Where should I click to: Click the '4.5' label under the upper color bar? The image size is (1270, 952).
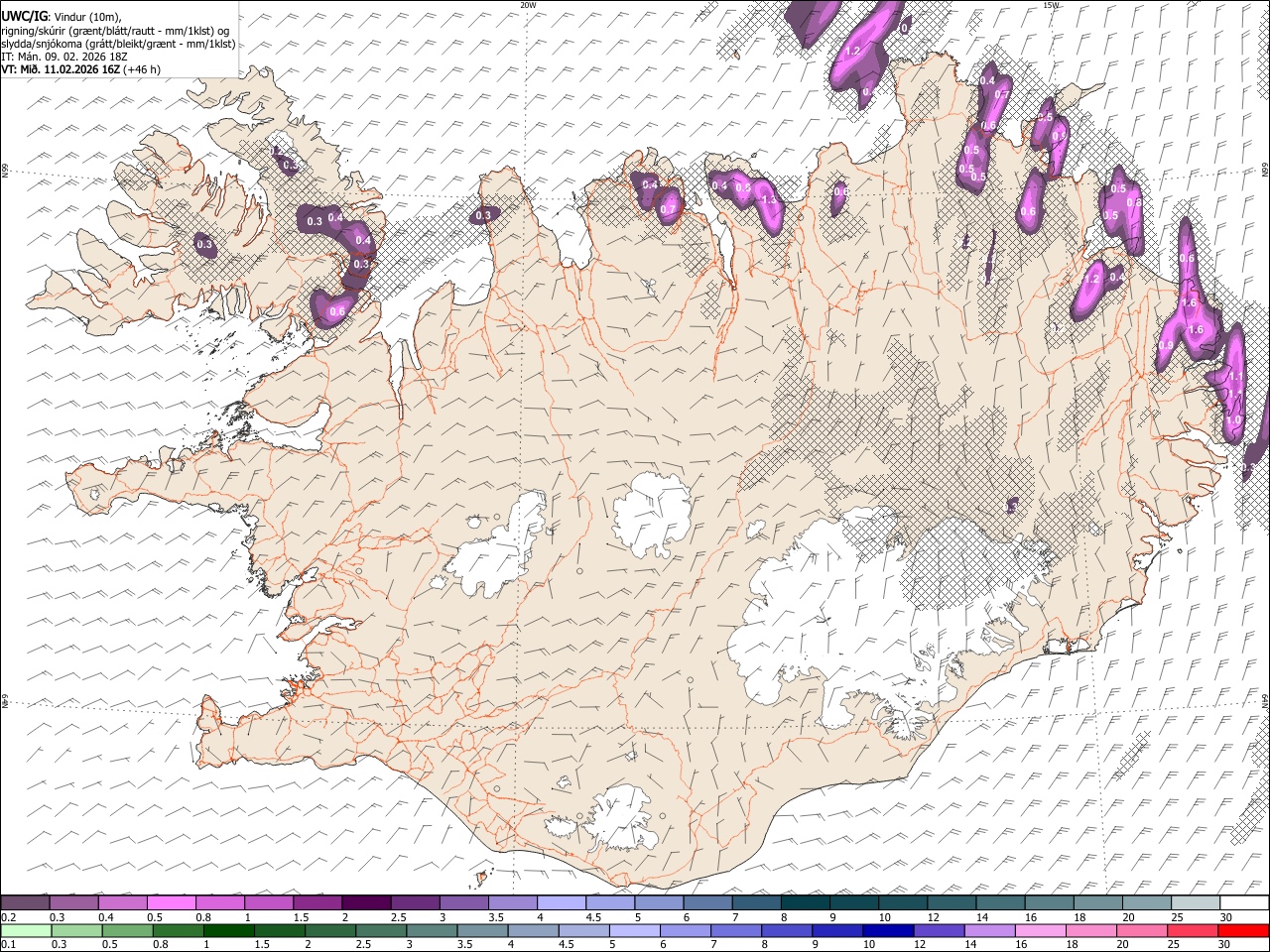(x=593, y=917)
